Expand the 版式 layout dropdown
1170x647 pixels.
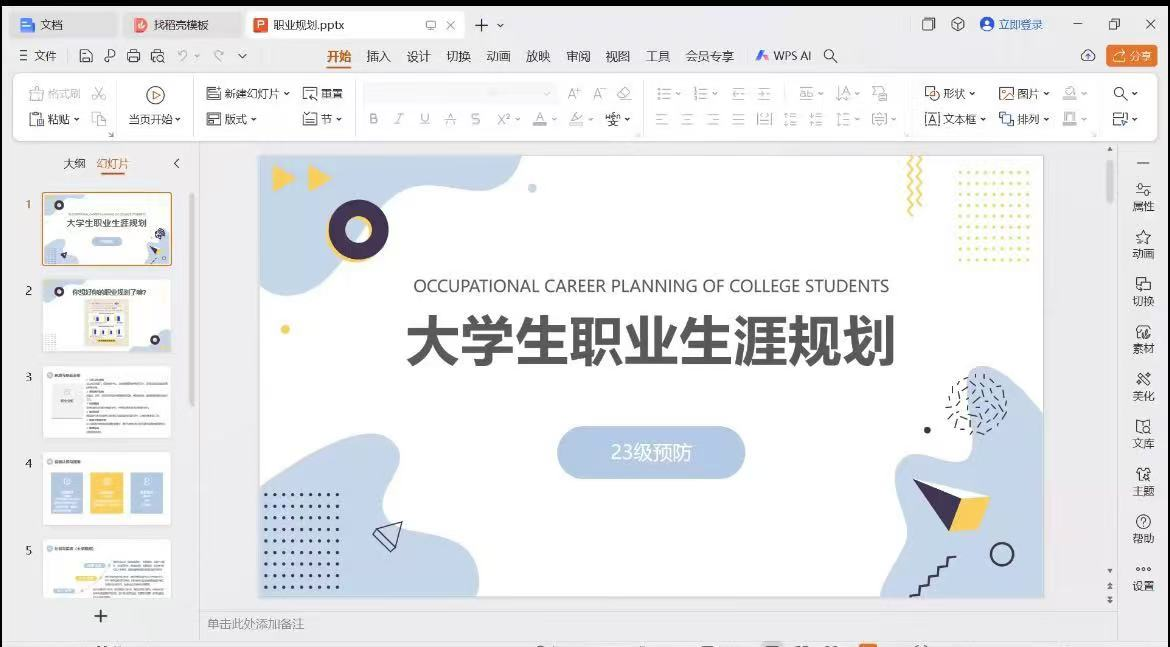[254, 119]
